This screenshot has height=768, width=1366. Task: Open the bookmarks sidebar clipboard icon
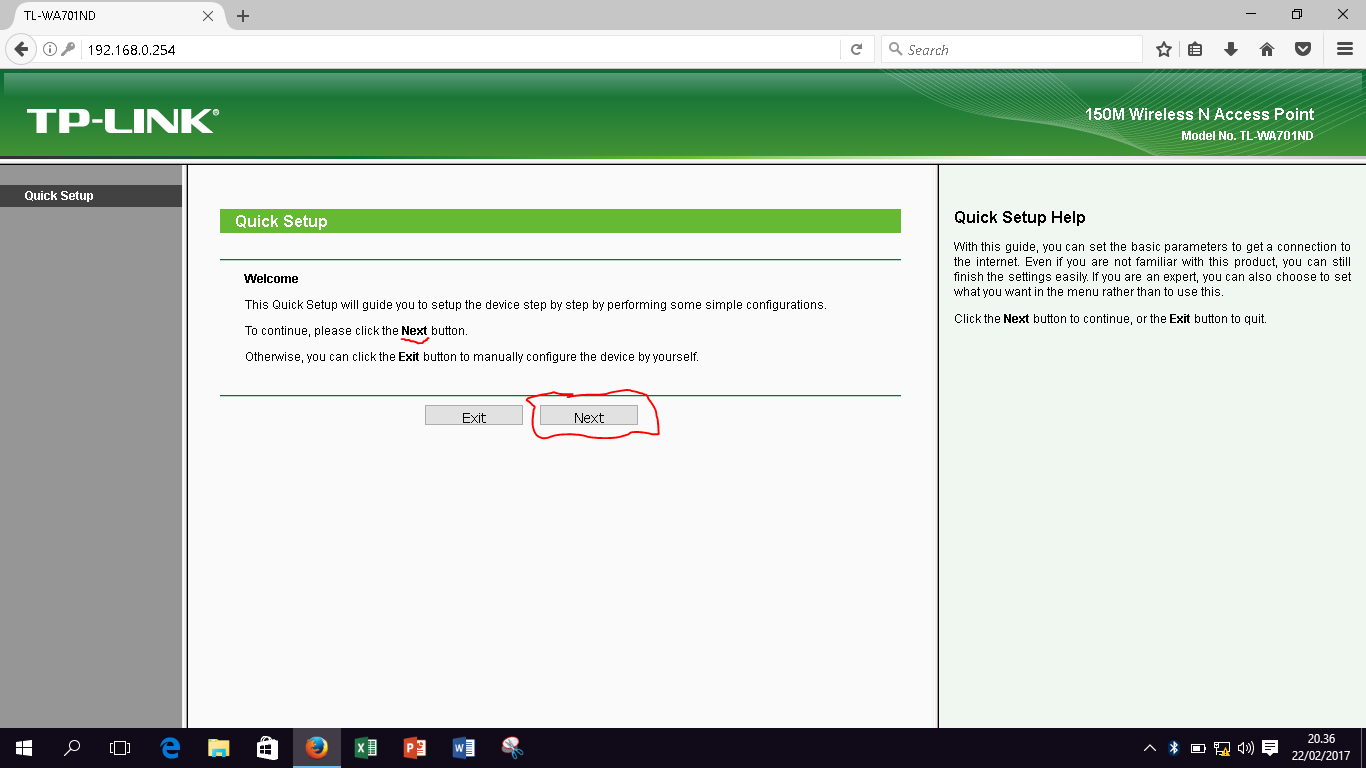tap(1195, 48)
